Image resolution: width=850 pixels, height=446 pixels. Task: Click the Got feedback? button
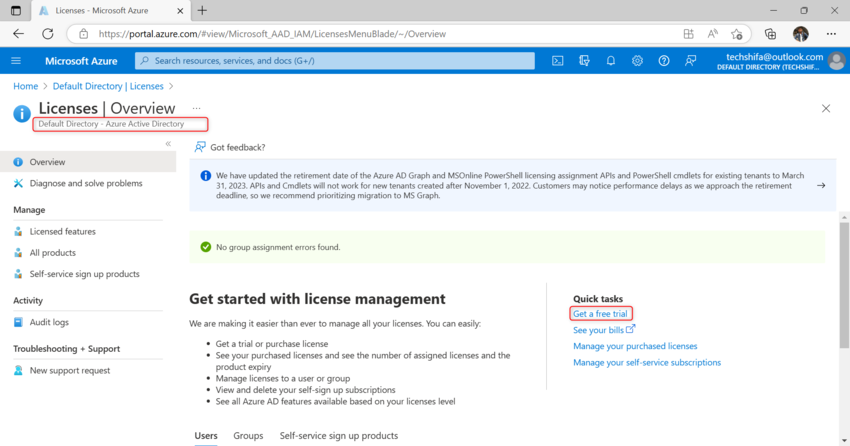click(230, 147)
